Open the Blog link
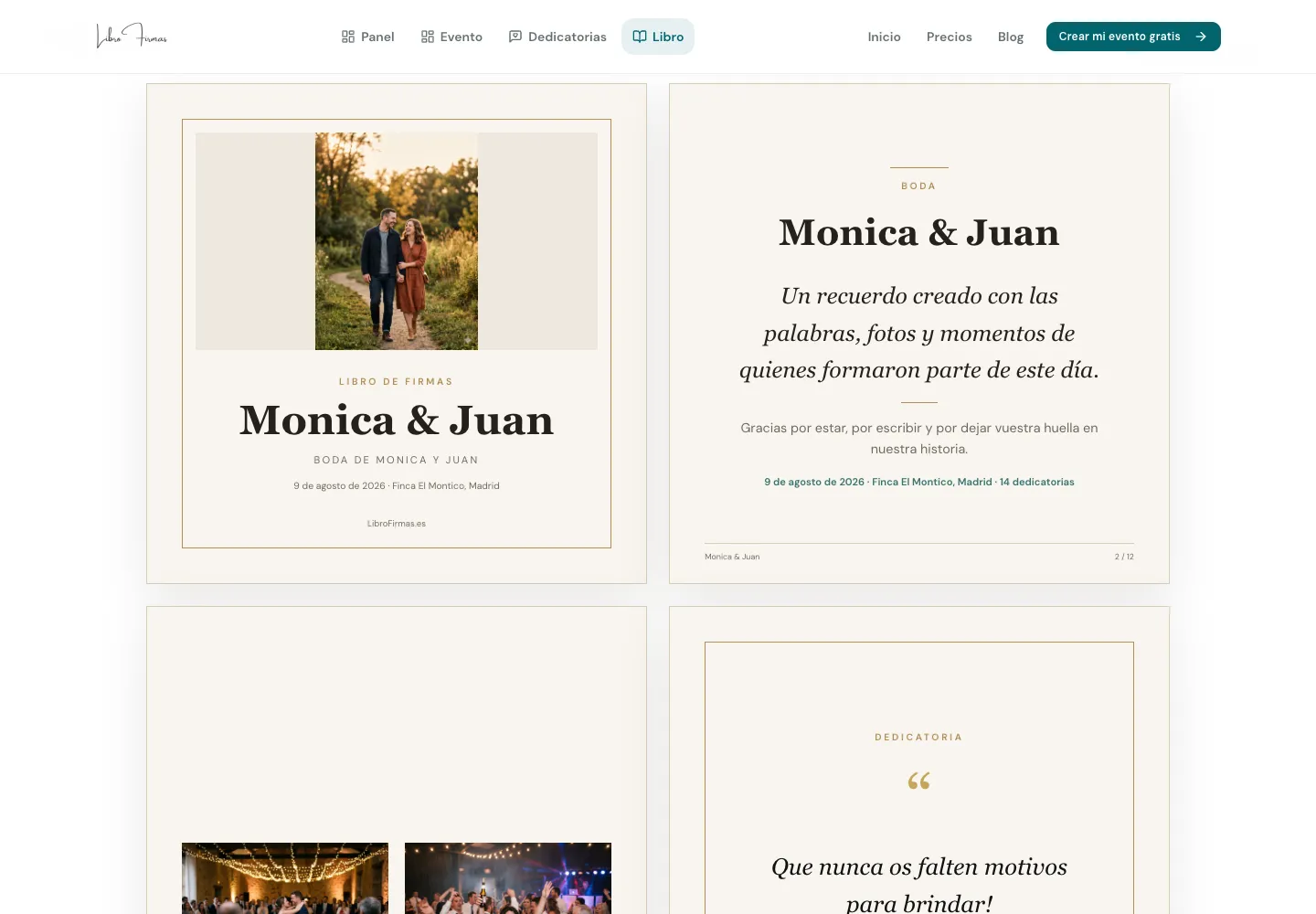Screen dimensions: 1316x914 [x=1011, y=37]
